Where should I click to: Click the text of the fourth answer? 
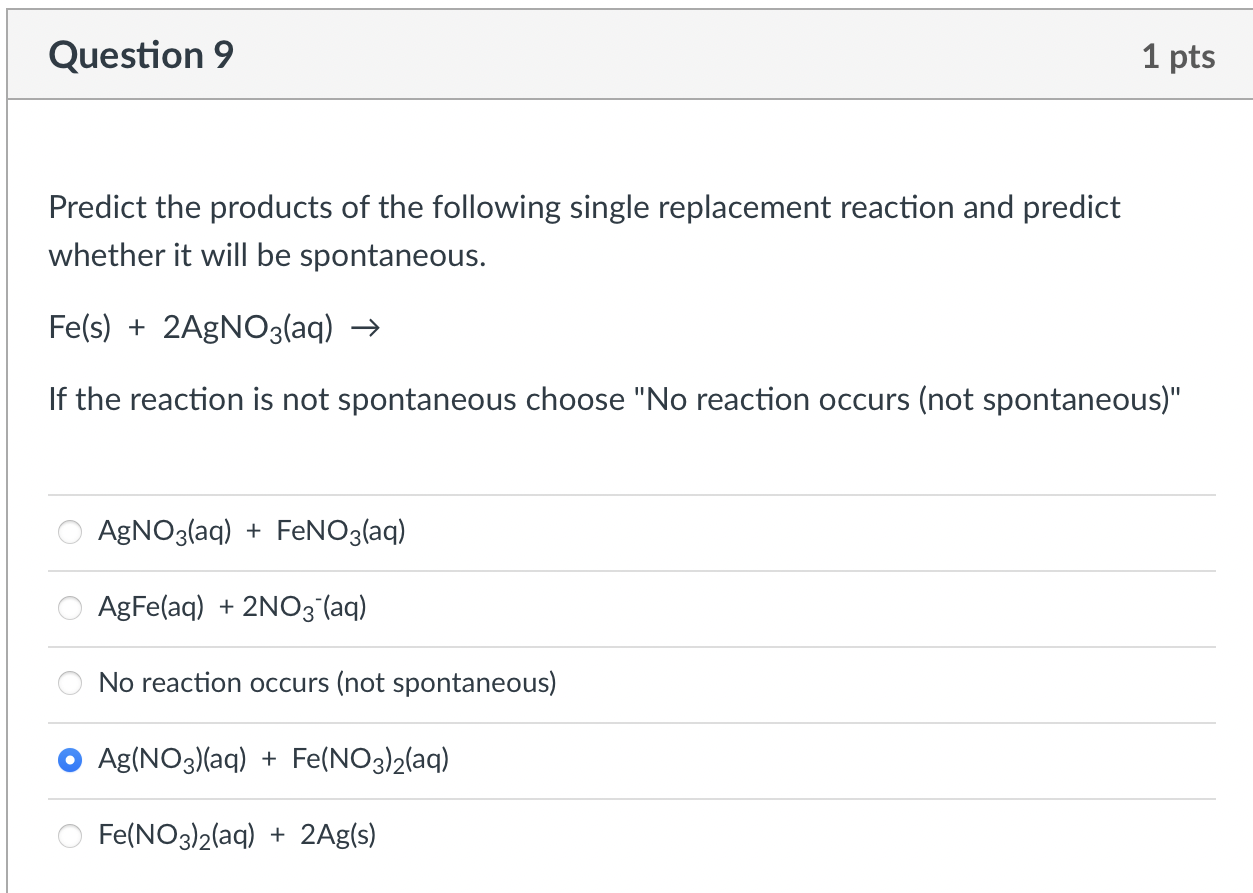coord(273,760)
